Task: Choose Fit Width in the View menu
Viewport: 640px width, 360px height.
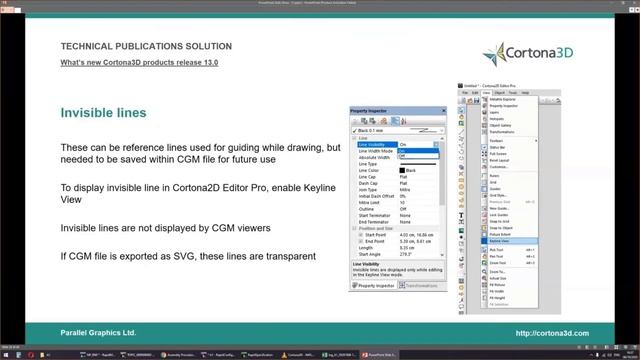Action: click(x=509, y=291)
